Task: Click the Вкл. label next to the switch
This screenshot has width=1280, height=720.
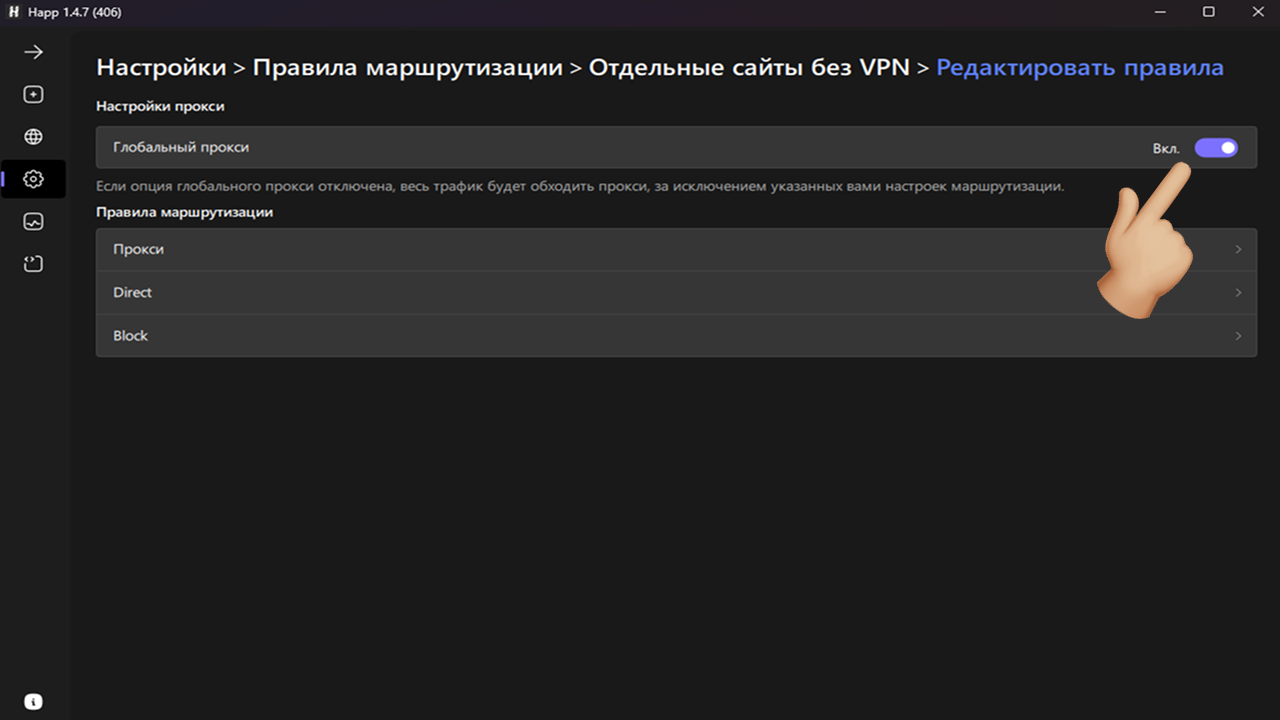Action: [x=1166, y=147]
